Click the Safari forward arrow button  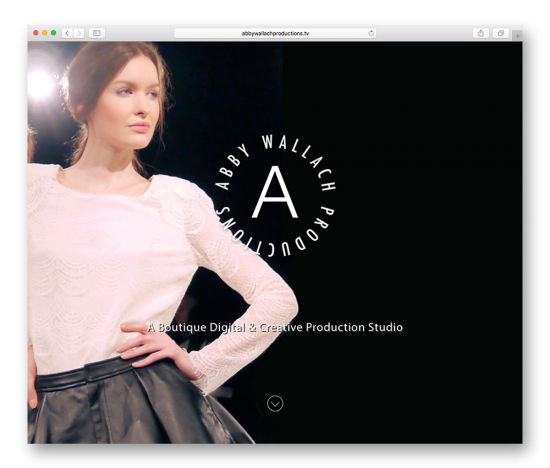(79, 33)
